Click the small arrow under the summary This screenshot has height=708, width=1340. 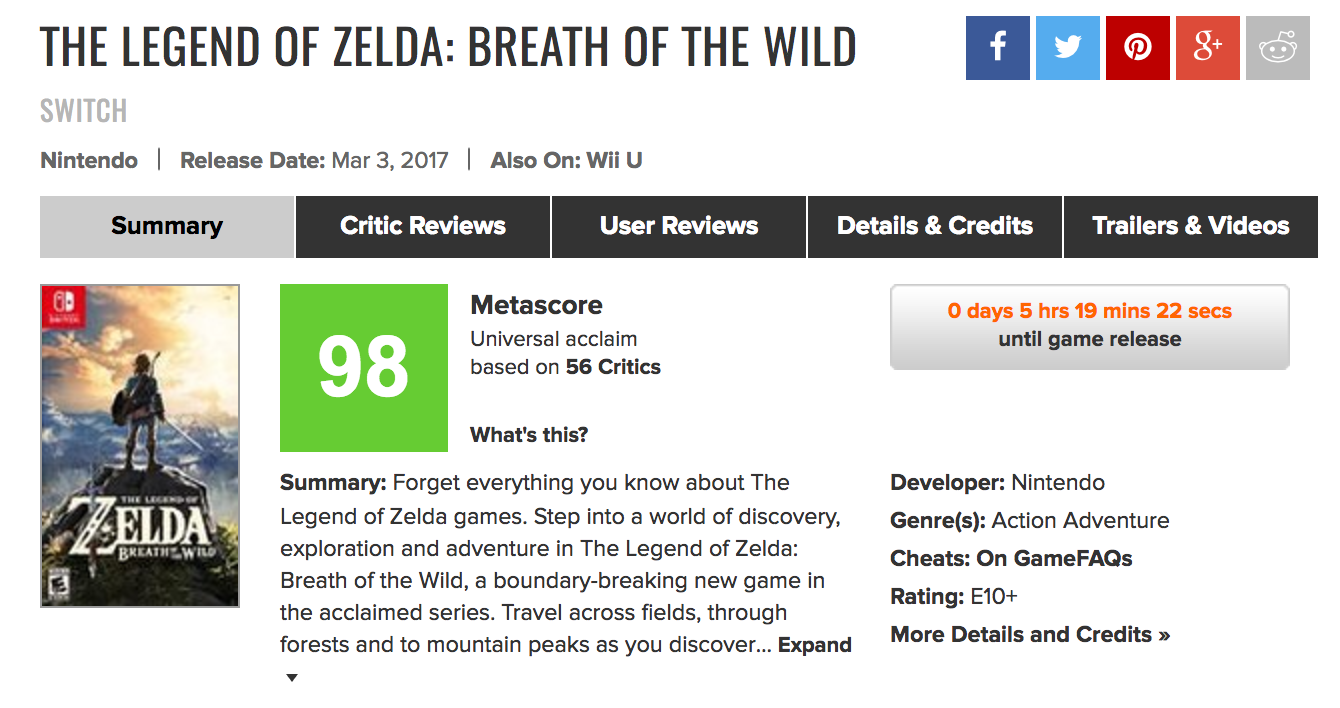point(292,678)
